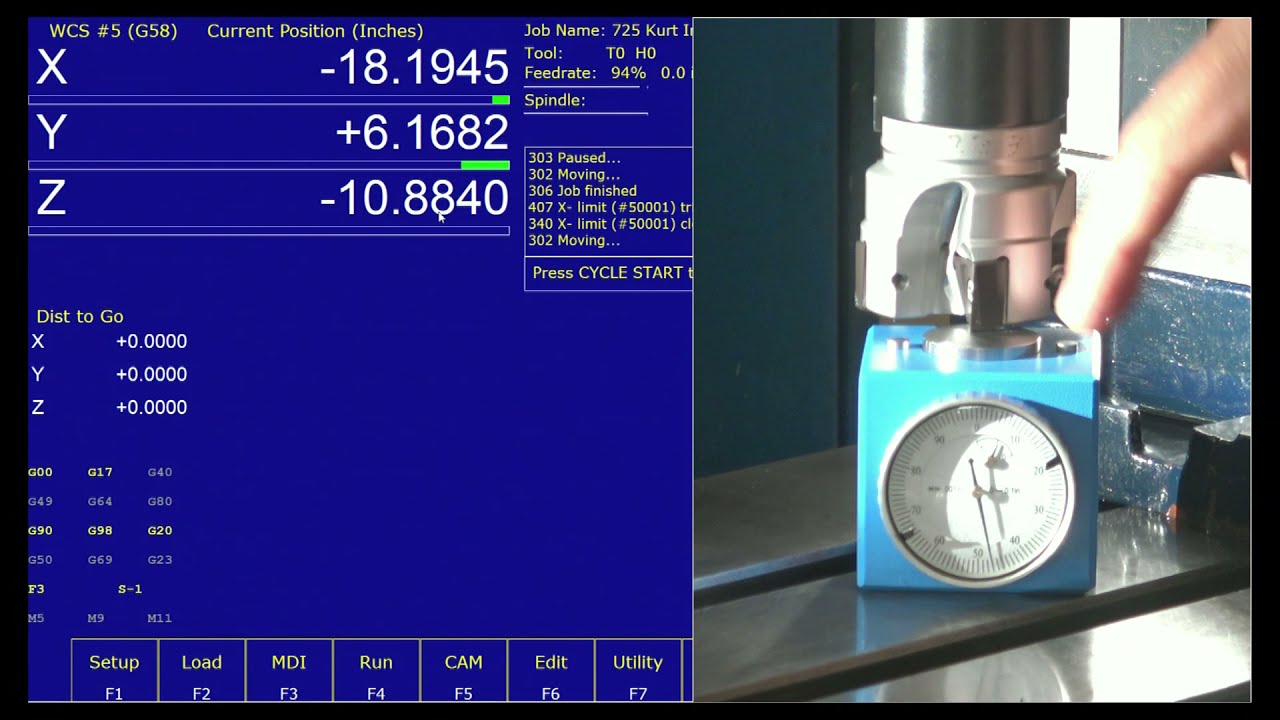Select the '407 X- limit' message line
This screenshot has width=1280, height=720.
(609, 207)
